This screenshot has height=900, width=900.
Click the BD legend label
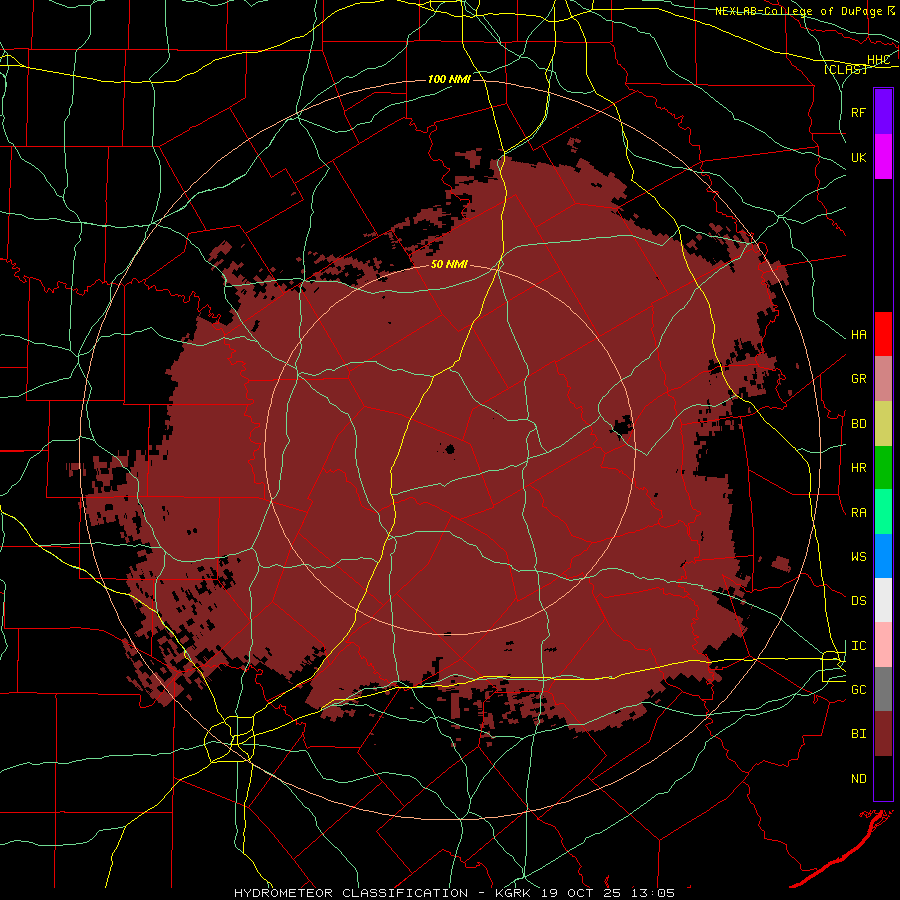[x=858, y=424]
